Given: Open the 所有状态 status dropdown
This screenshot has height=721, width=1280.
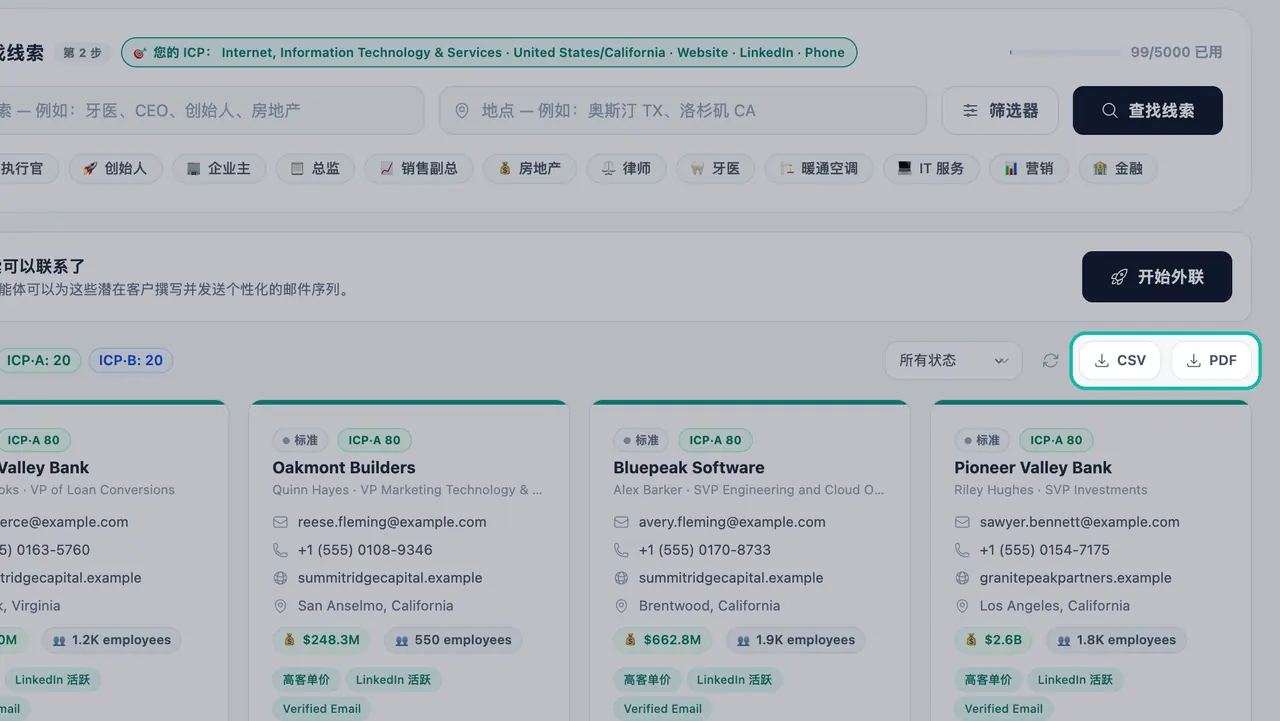Looking at the screenshot, I should 953,361.
